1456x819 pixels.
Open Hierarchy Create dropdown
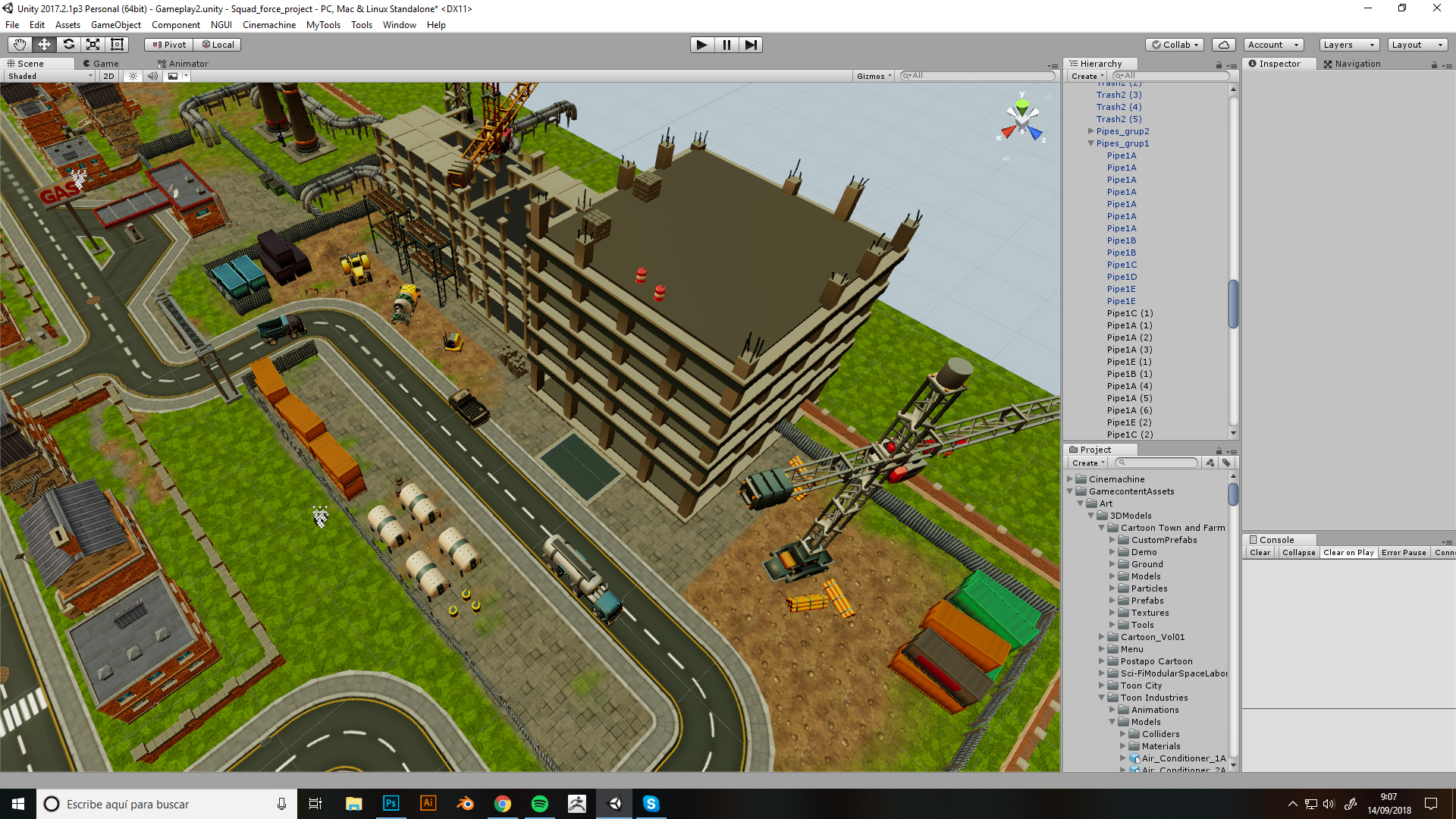[x=1087, y=76]
